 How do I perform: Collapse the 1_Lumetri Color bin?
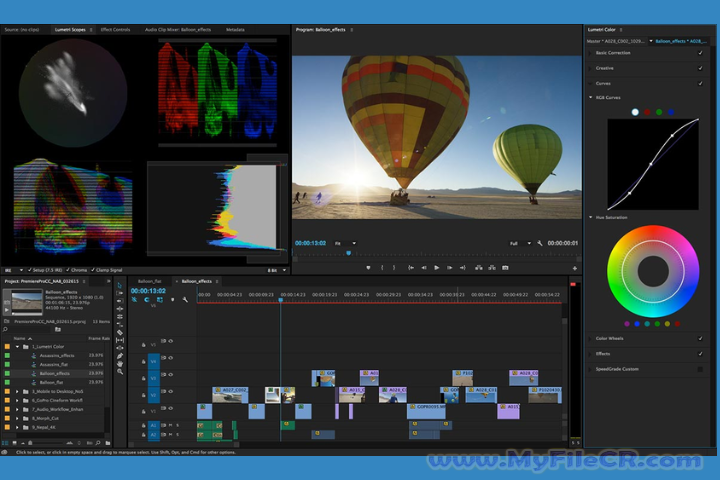tap(17, 347)
